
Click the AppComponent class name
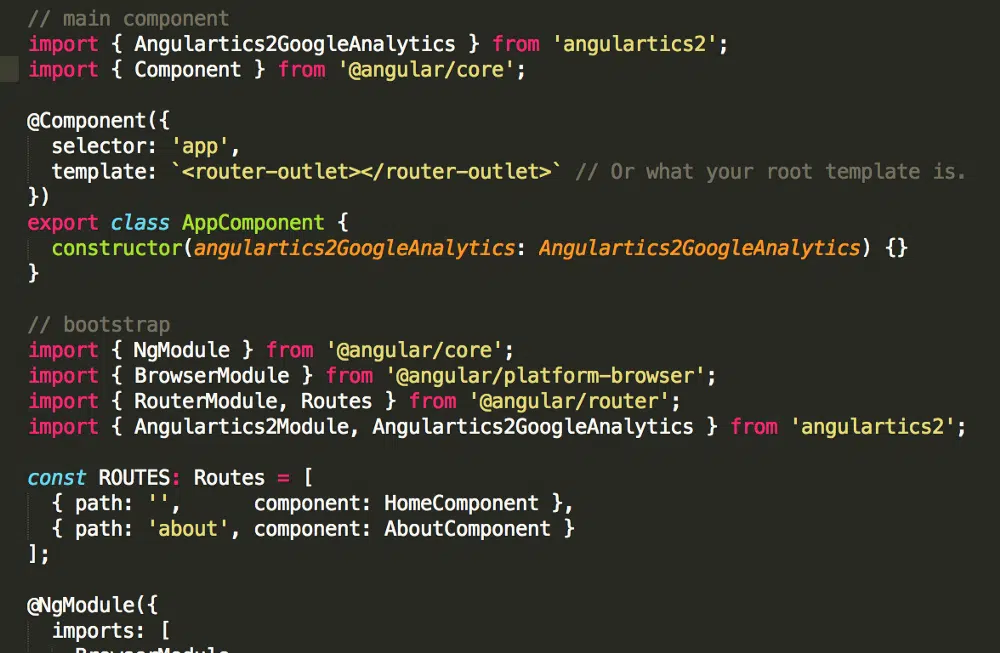(253, 223)
